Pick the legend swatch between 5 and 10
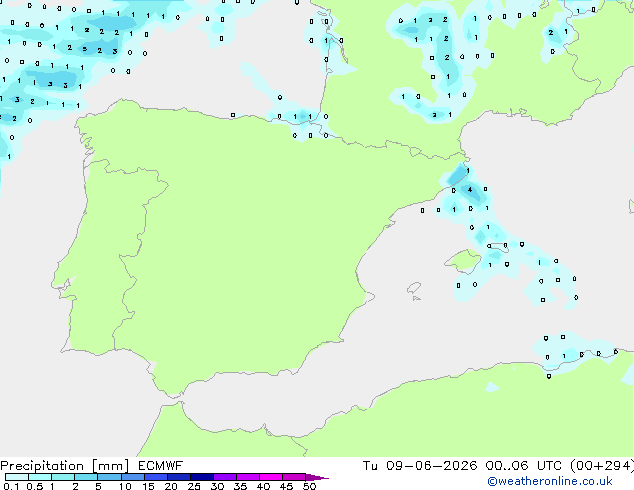Screen dimensions: 634x490 click(109, 477)
